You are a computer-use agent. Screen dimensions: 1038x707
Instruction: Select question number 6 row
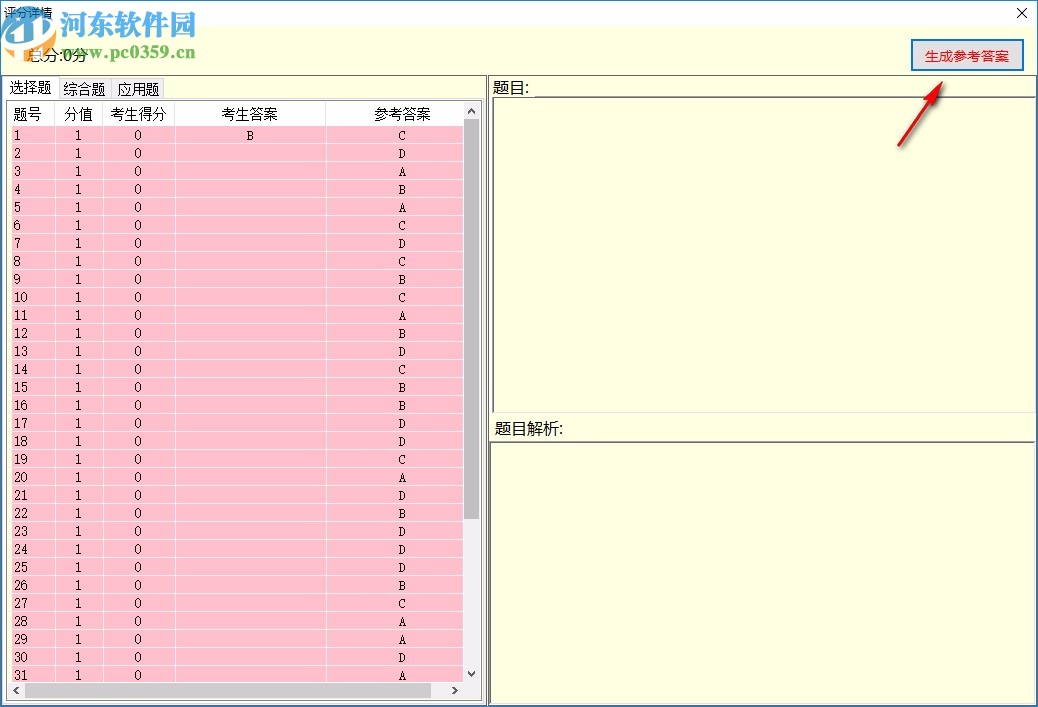[x=17, y=225]
